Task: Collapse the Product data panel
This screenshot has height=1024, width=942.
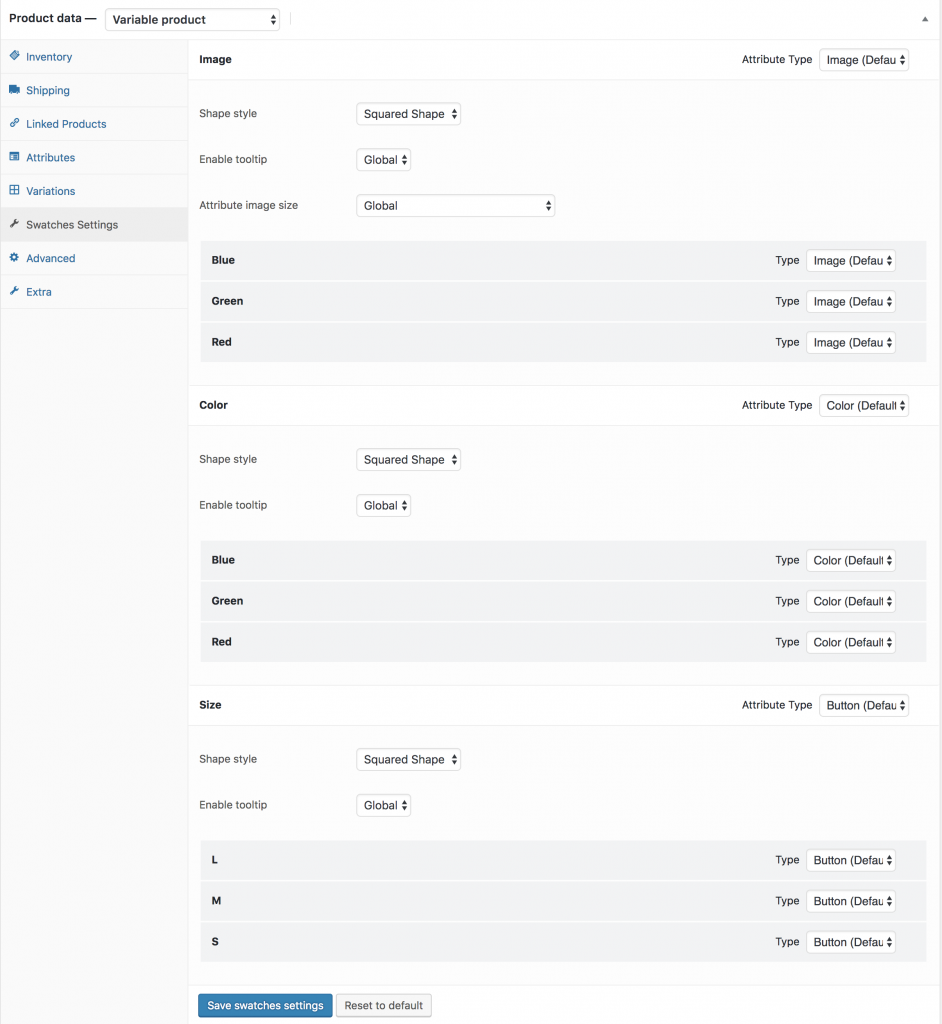Action: click(x=925, y=18)
